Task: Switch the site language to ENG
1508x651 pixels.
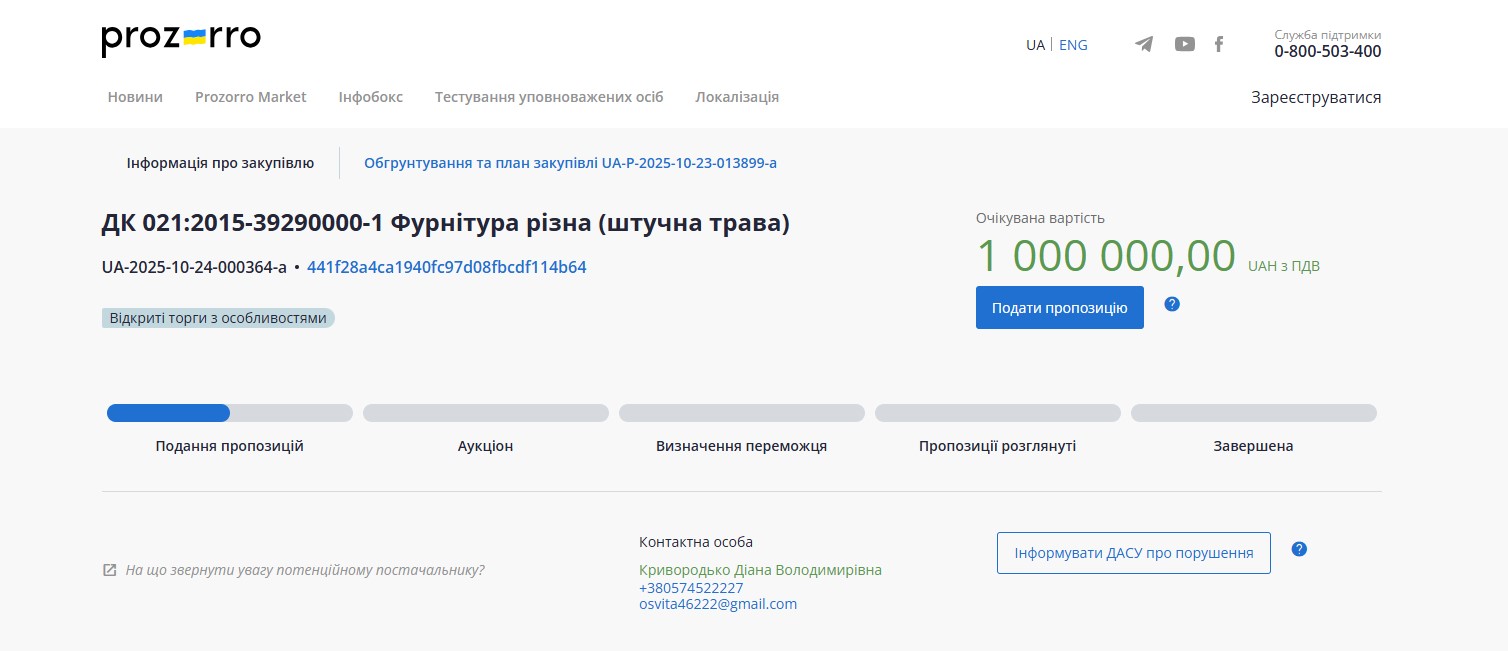Action: (1073, 44)
